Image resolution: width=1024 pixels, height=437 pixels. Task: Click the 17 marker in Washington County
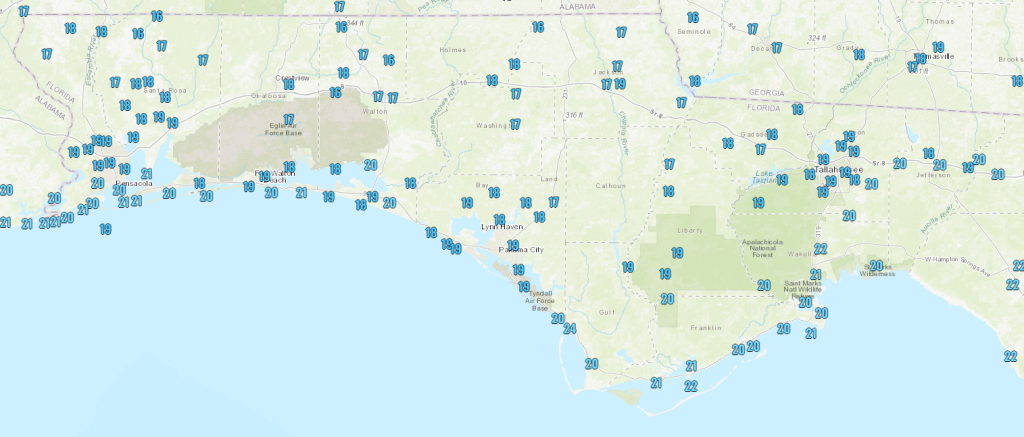515,125
